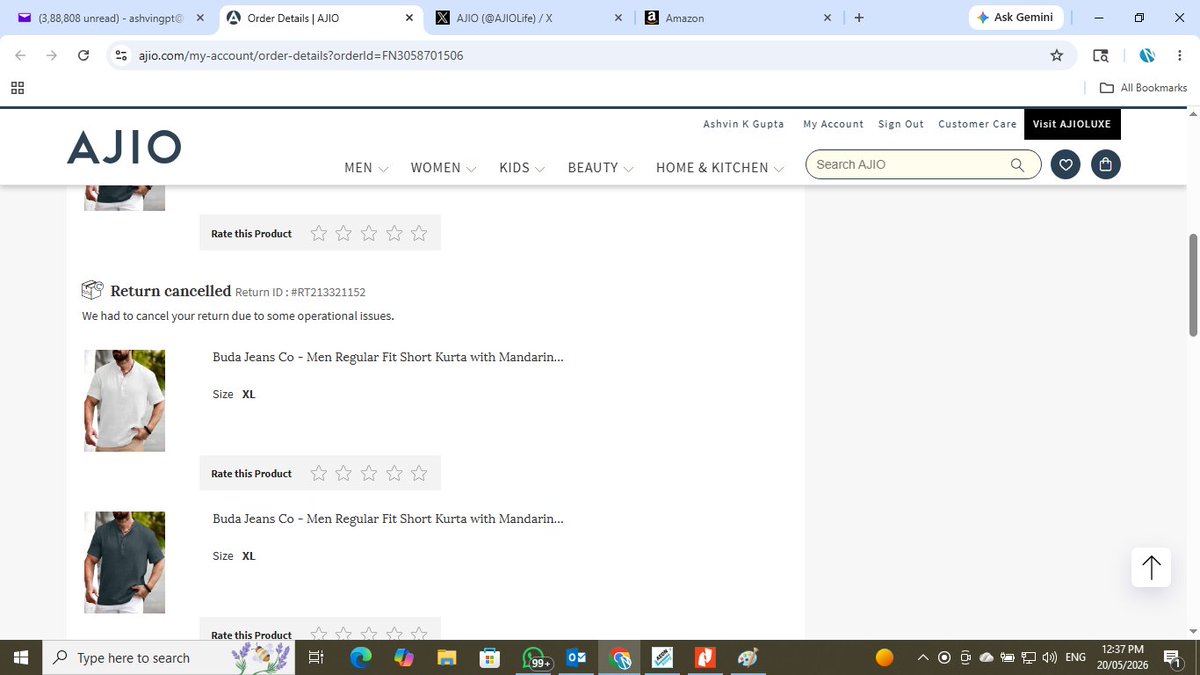
Task: Open Outlook from the taskbar
Action: click(x=577, y=658)
